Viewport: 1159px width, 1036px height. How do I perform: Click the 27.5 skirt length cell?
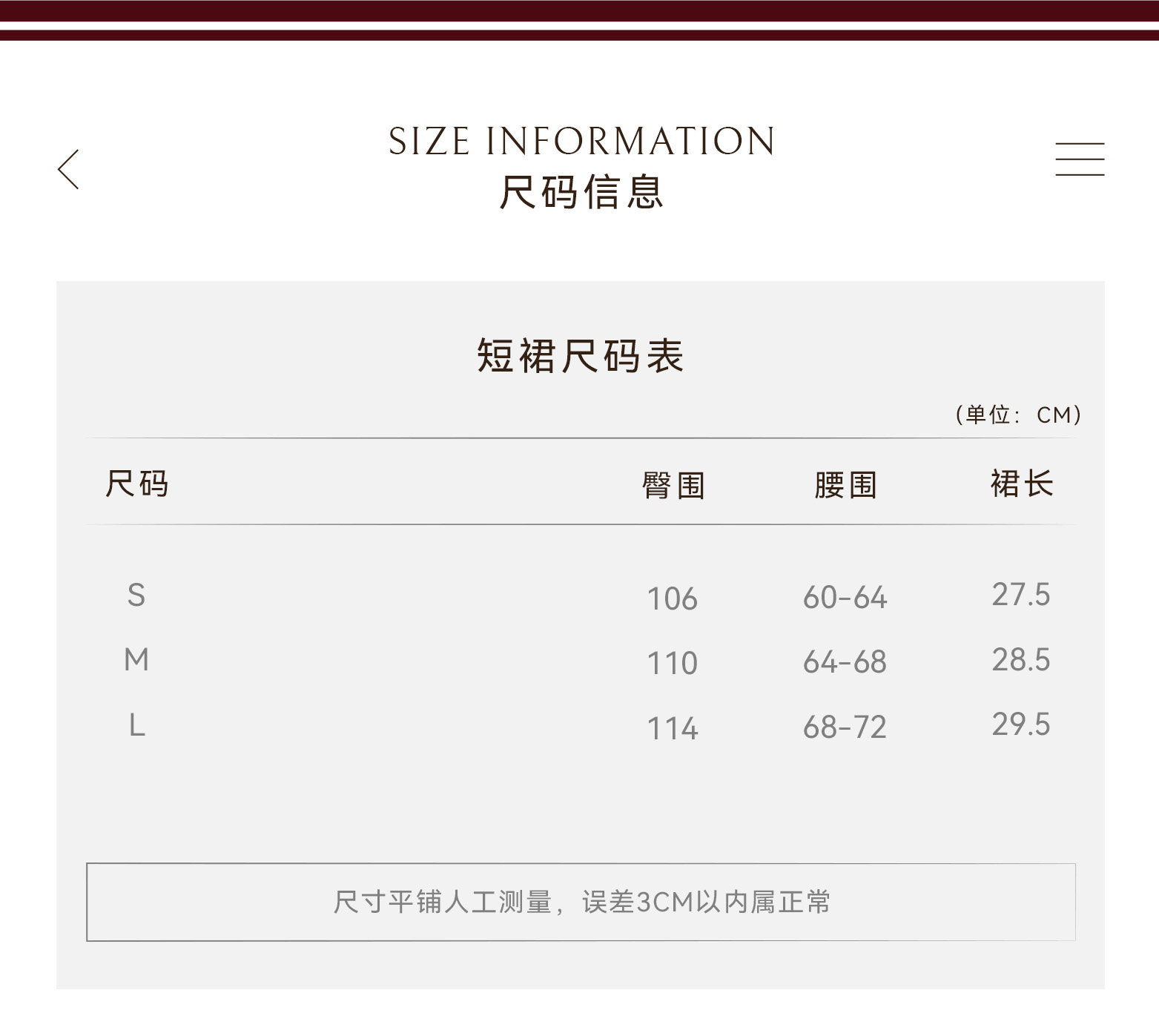tap(1021, 595)
